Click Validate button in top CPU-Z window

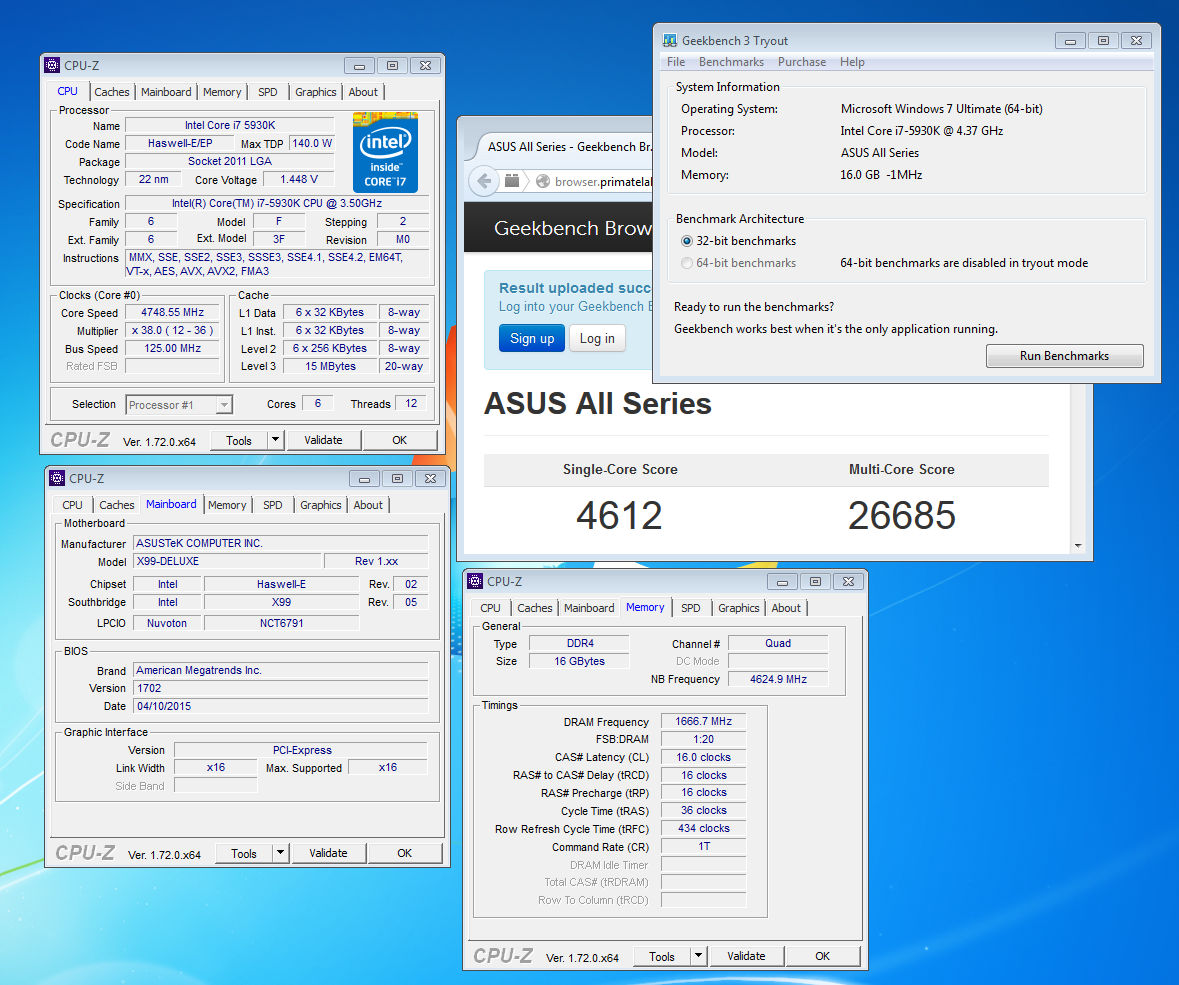(x=323, y=440)
